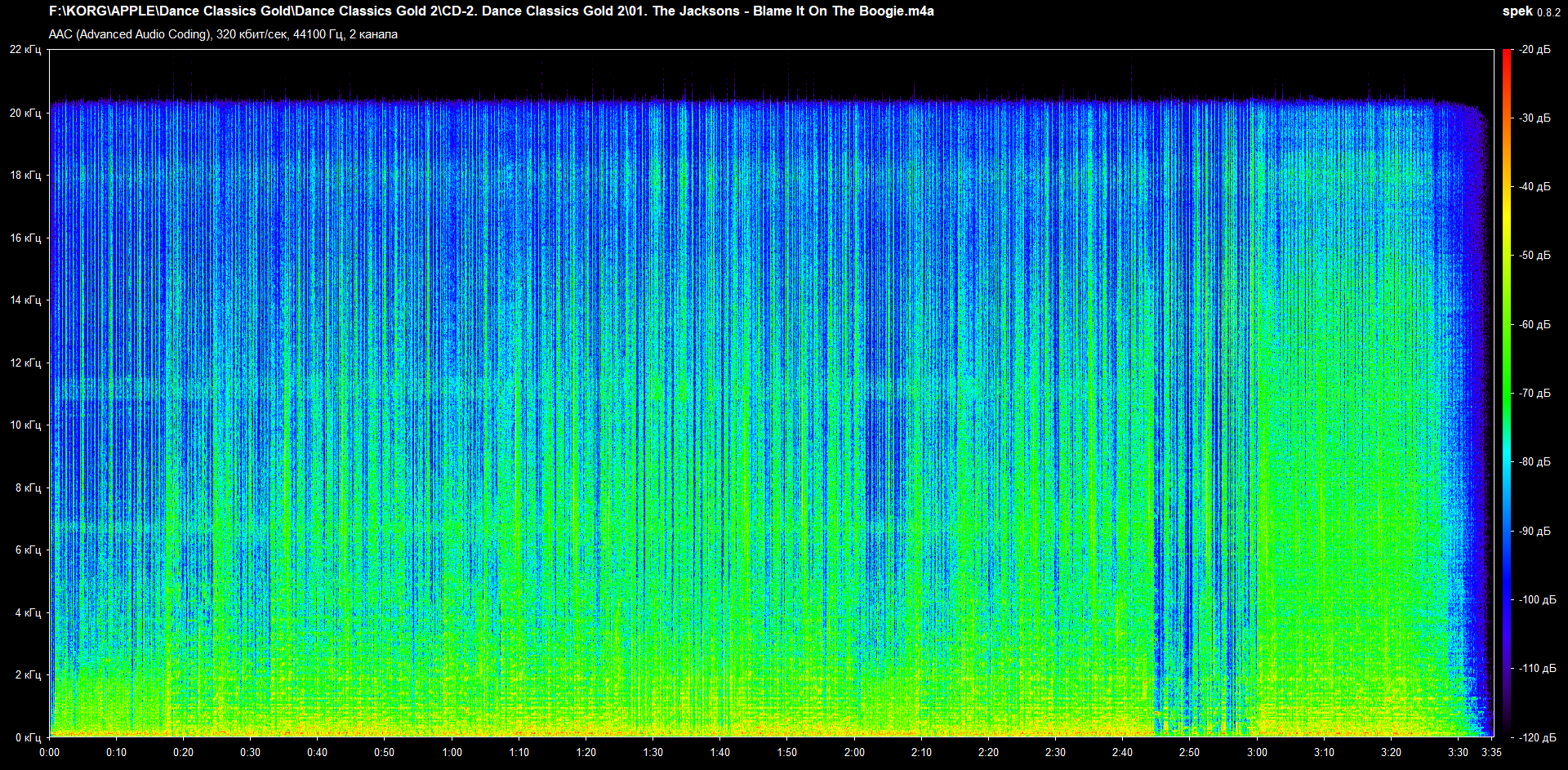Select the 10 кГц frequency axis label
The width and height of the screenshot is (1568, 770).
tap(25, 425)
